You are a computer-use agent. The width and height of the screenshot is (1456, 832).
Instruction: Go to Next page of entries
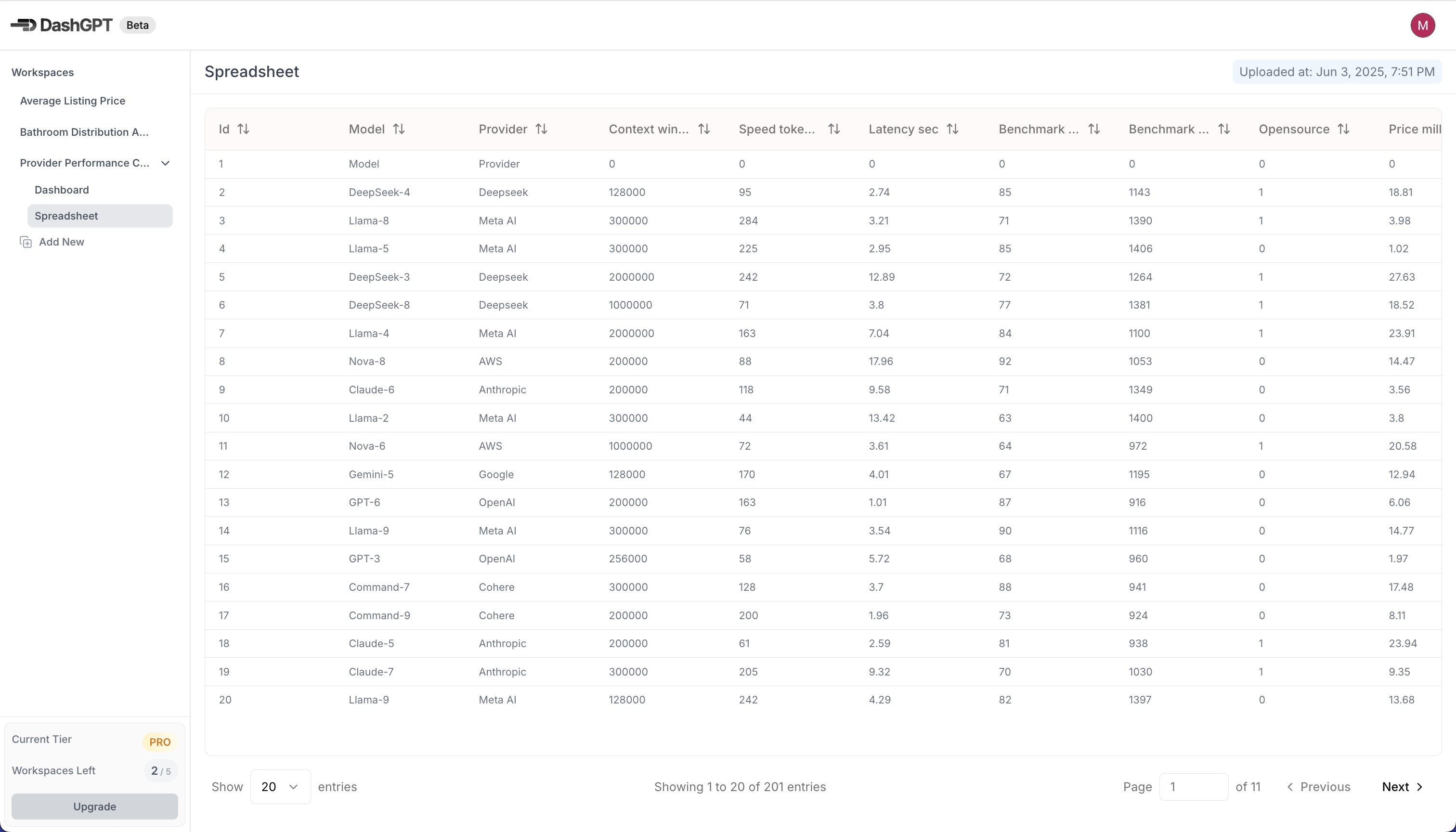[1402, 787]
